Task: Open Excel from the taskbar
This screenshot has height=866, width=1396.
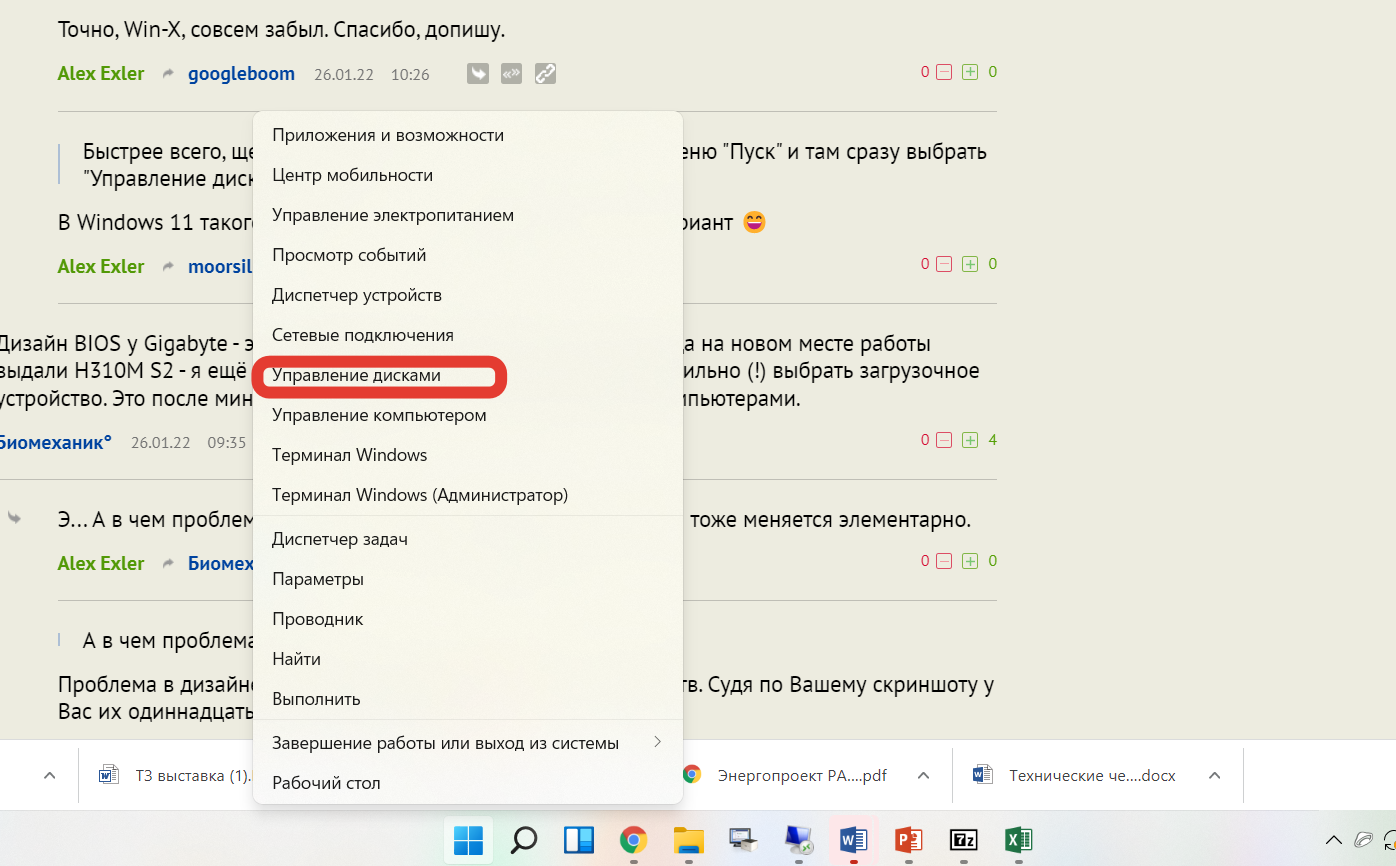Action: [x=1017, y=839]
